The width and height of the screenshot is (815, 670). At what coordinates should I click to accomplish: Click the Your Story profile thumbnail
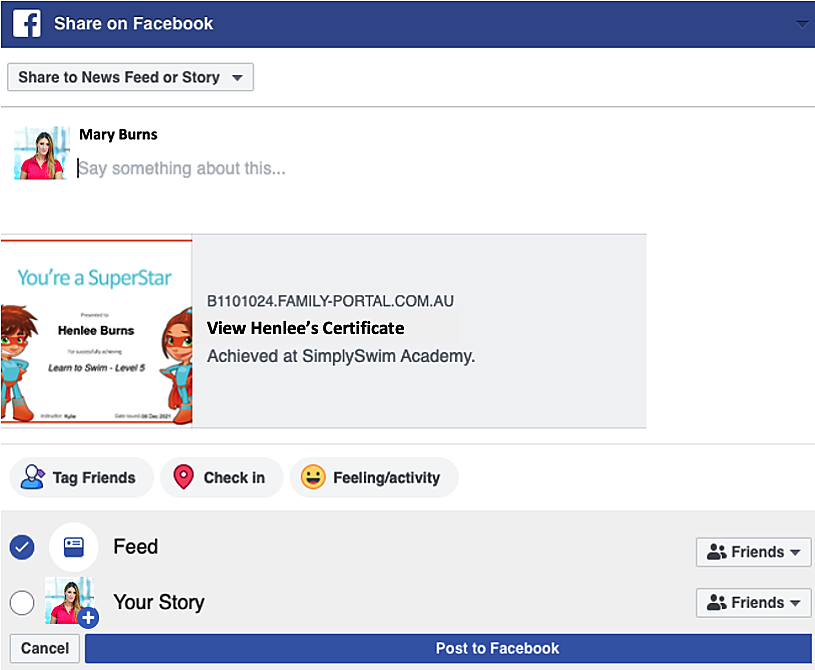tap(71, 602)
